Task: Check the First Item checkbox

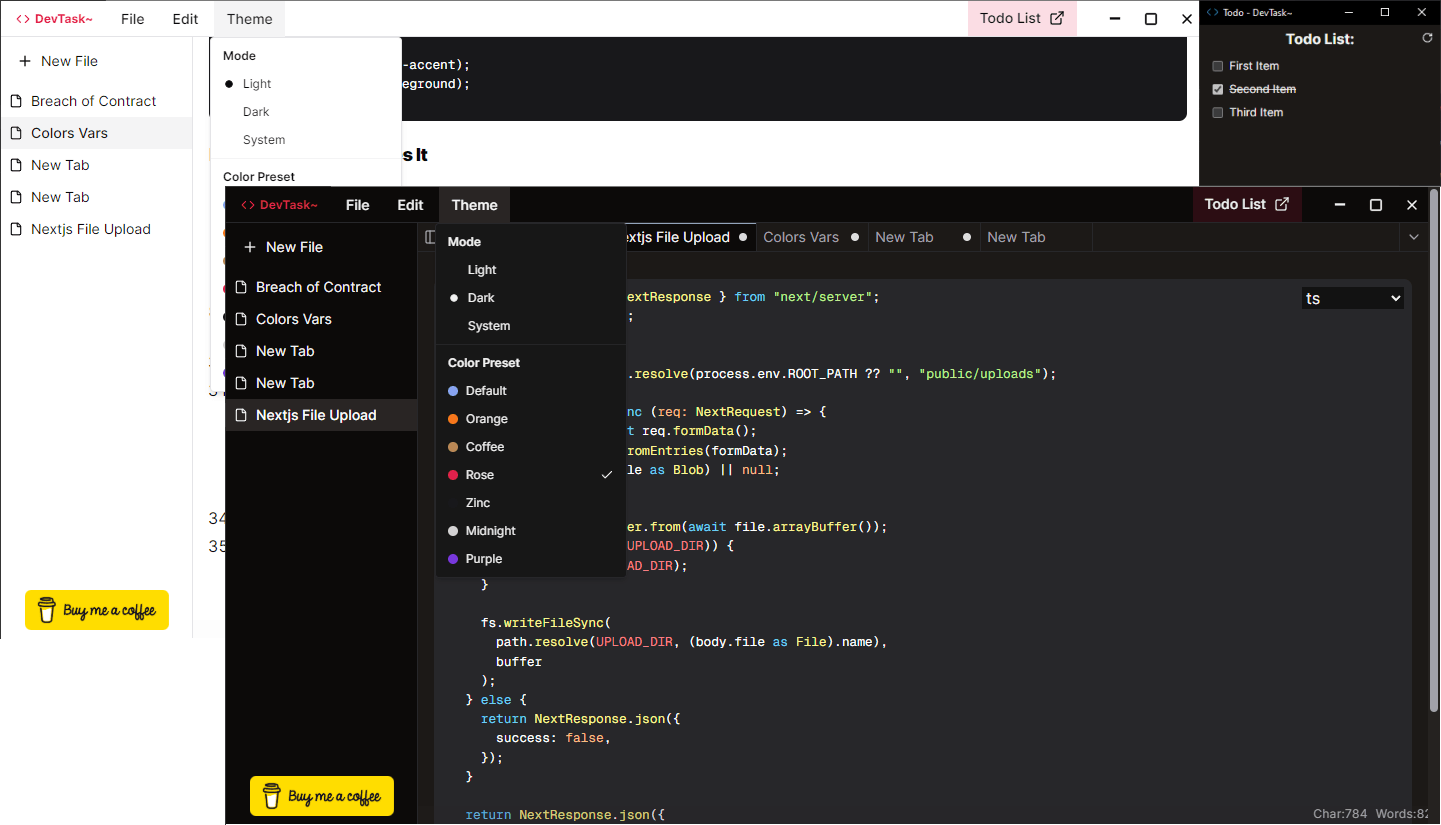Action: tap(1218, 66)
